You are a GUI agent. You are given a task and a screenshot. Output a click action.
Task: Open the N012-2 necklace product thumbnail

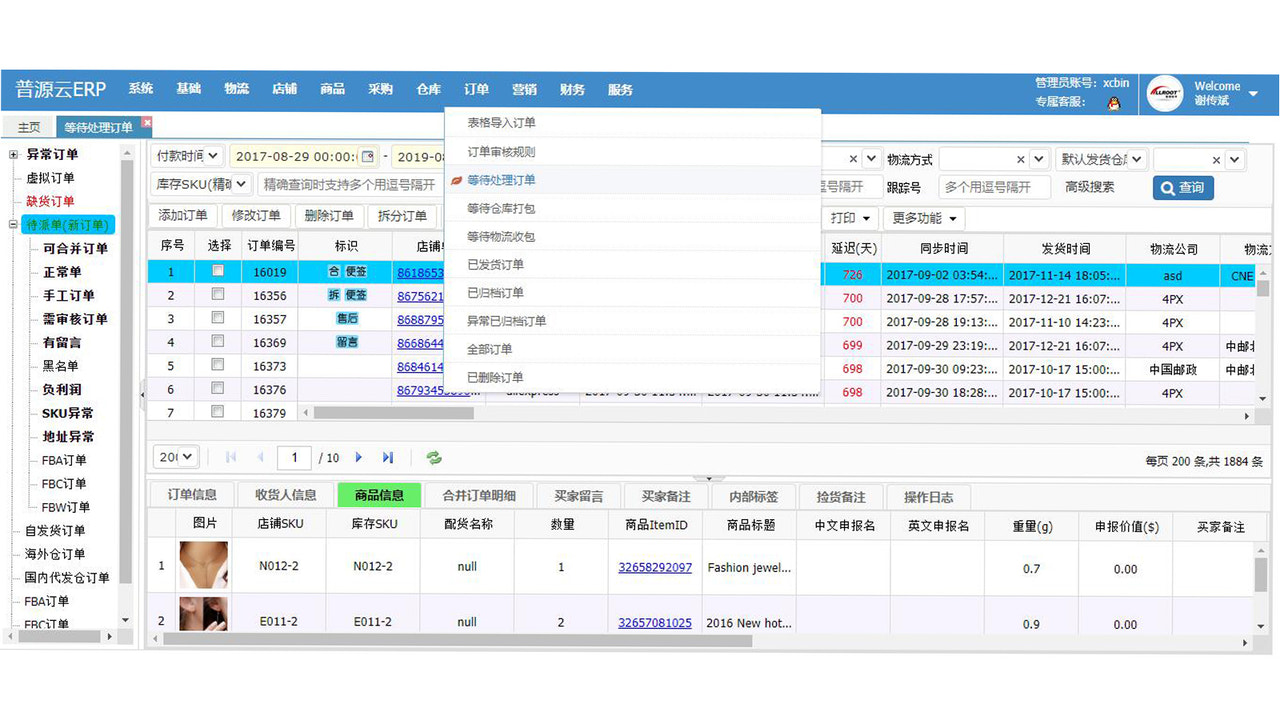(203, 566)
